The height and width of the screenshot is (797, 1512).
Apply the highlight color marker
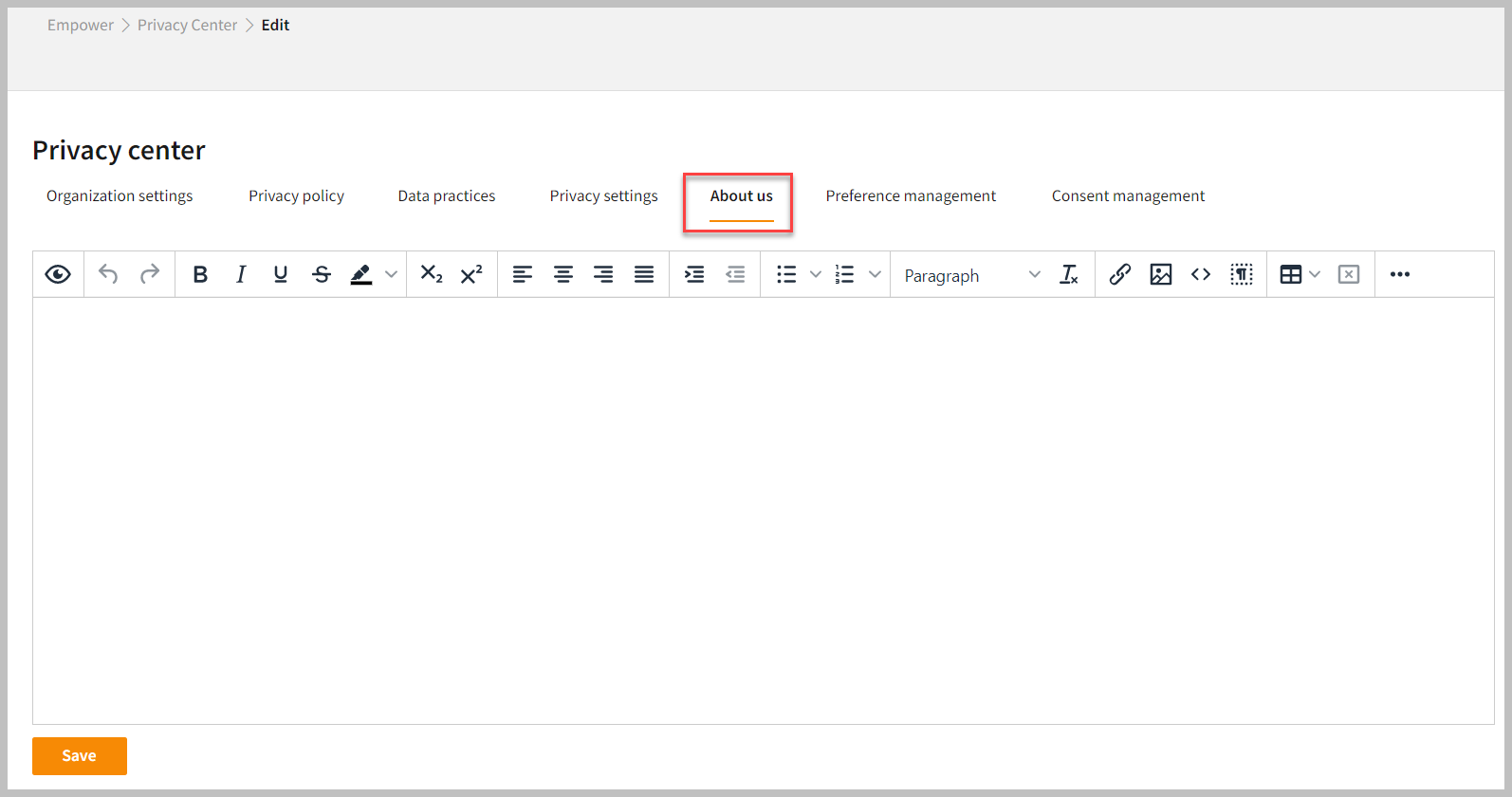(x=360, y=274)
